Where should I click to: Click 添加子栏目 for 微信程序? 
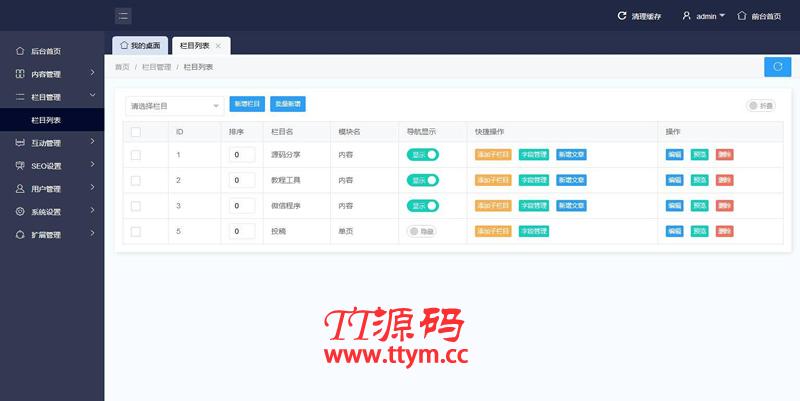pyautogui.click(x=493, y=206)
